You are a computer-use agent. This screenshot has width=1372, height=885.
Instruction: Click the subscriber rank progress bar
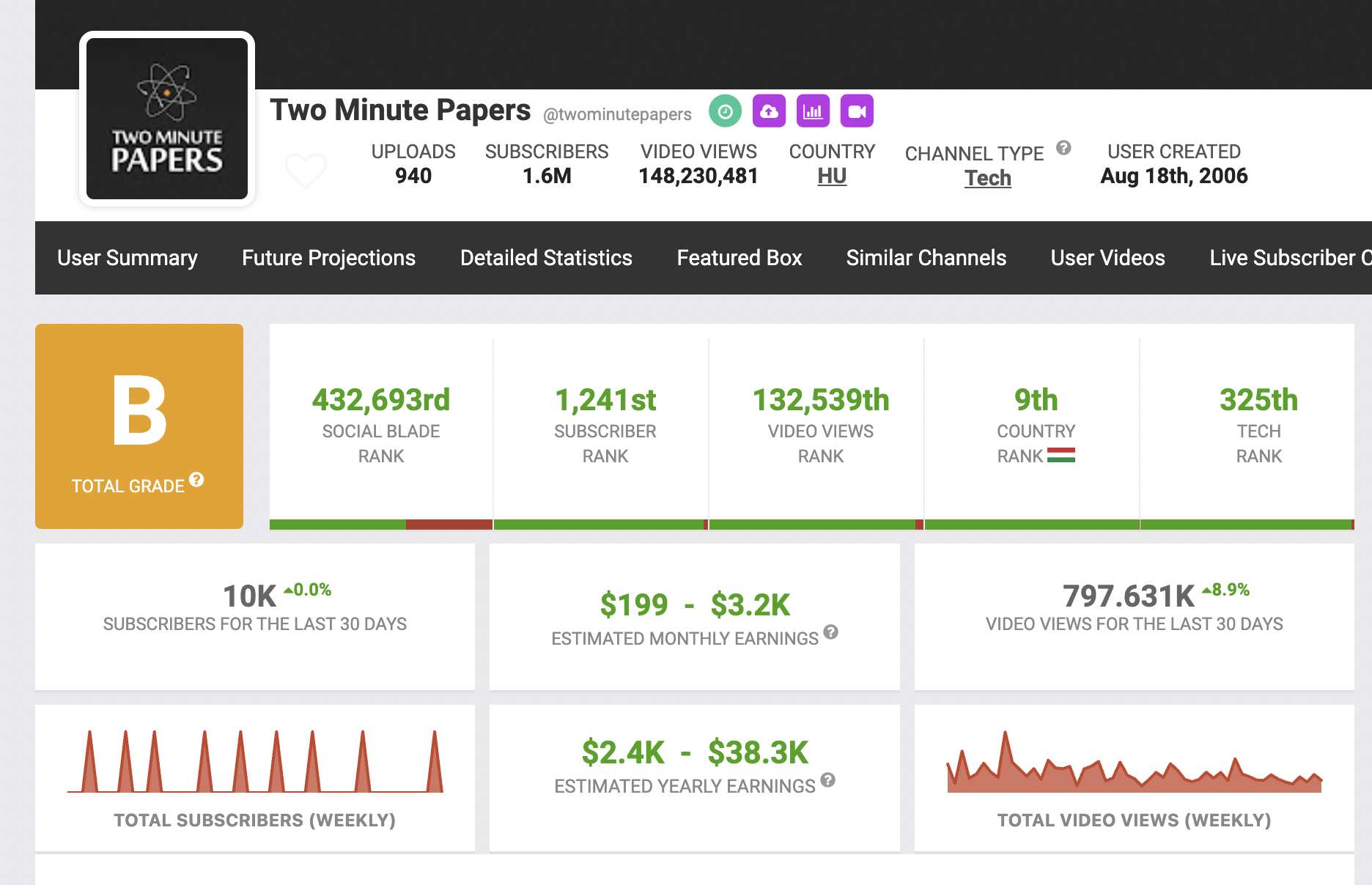pyautogui.click(x=601, y=525)
